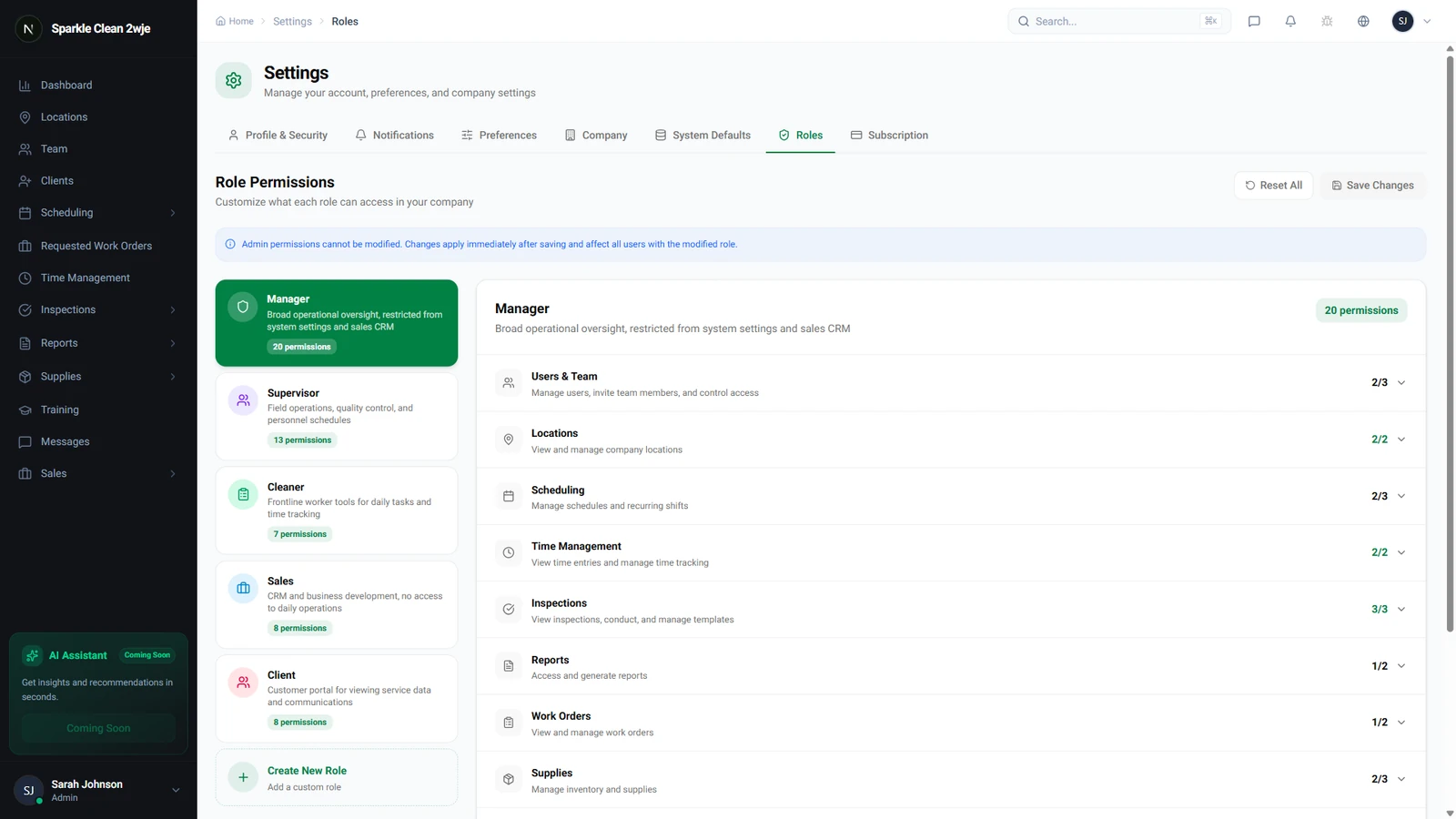This screenshot has width=1456, height=819.
Task: Click the Reset All button
Action: 1273,186
